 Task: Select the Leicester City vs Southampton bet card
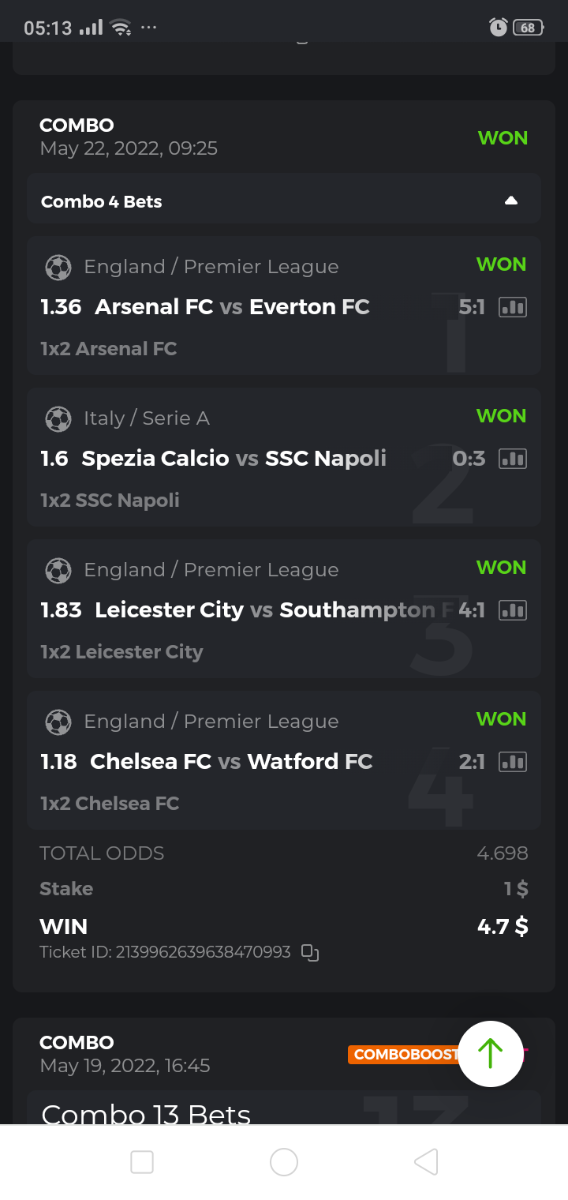[284, 609]
